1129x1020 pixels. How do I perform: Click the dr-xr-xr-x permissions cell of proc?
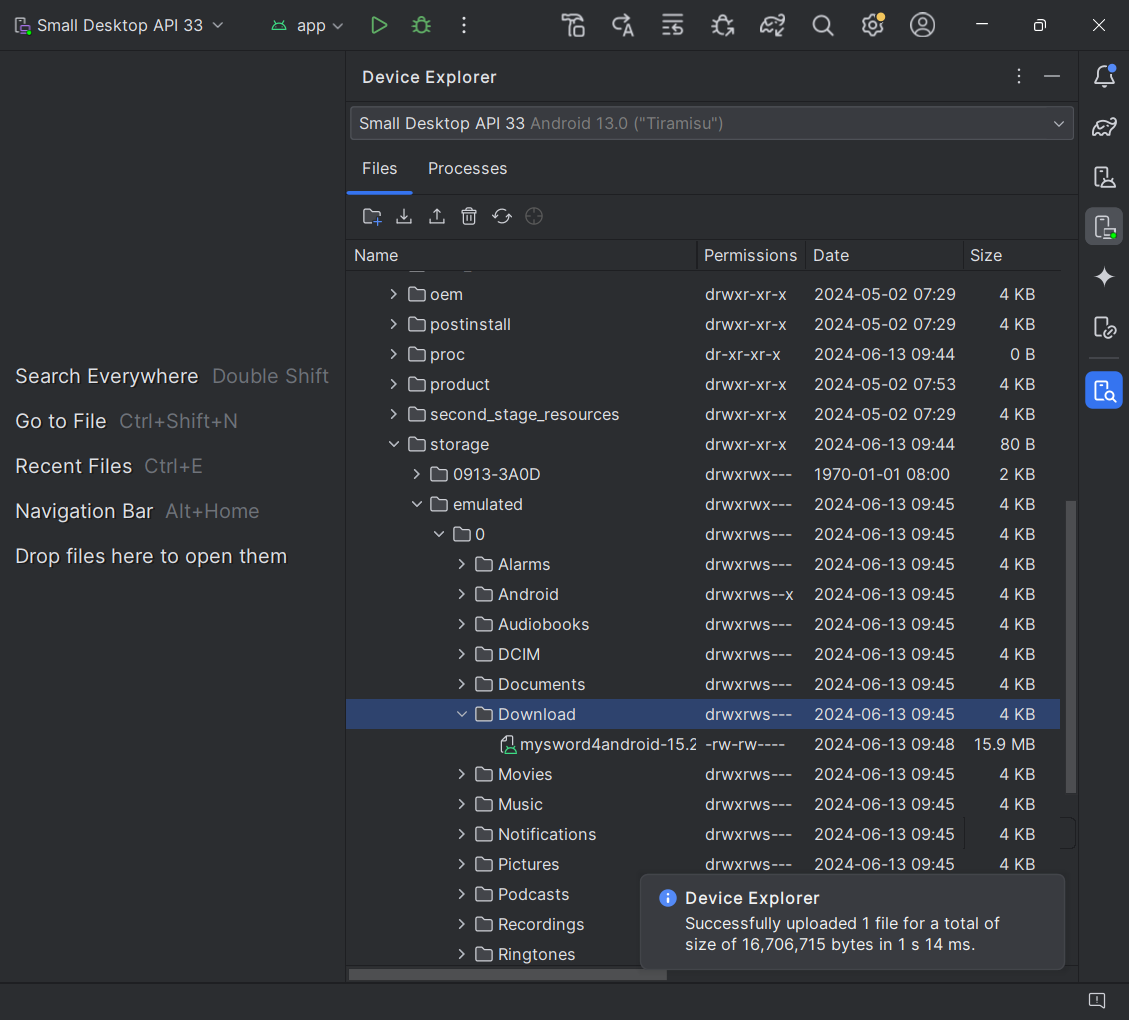point(742,354)
